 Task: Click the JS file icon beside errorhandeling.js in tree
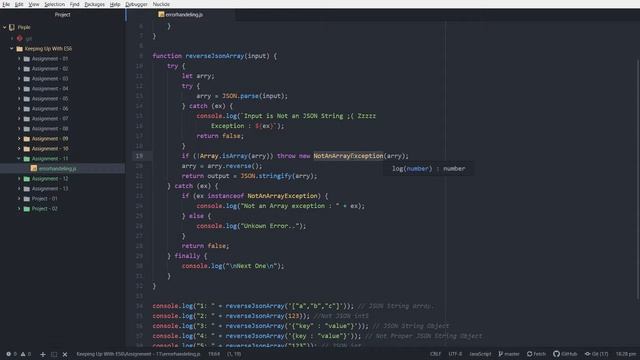[34, 169]
